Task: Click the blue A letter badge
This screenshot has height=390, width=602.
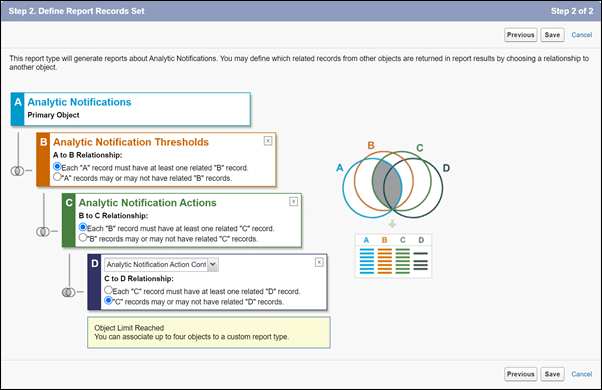Action: [x=18, y=109]
